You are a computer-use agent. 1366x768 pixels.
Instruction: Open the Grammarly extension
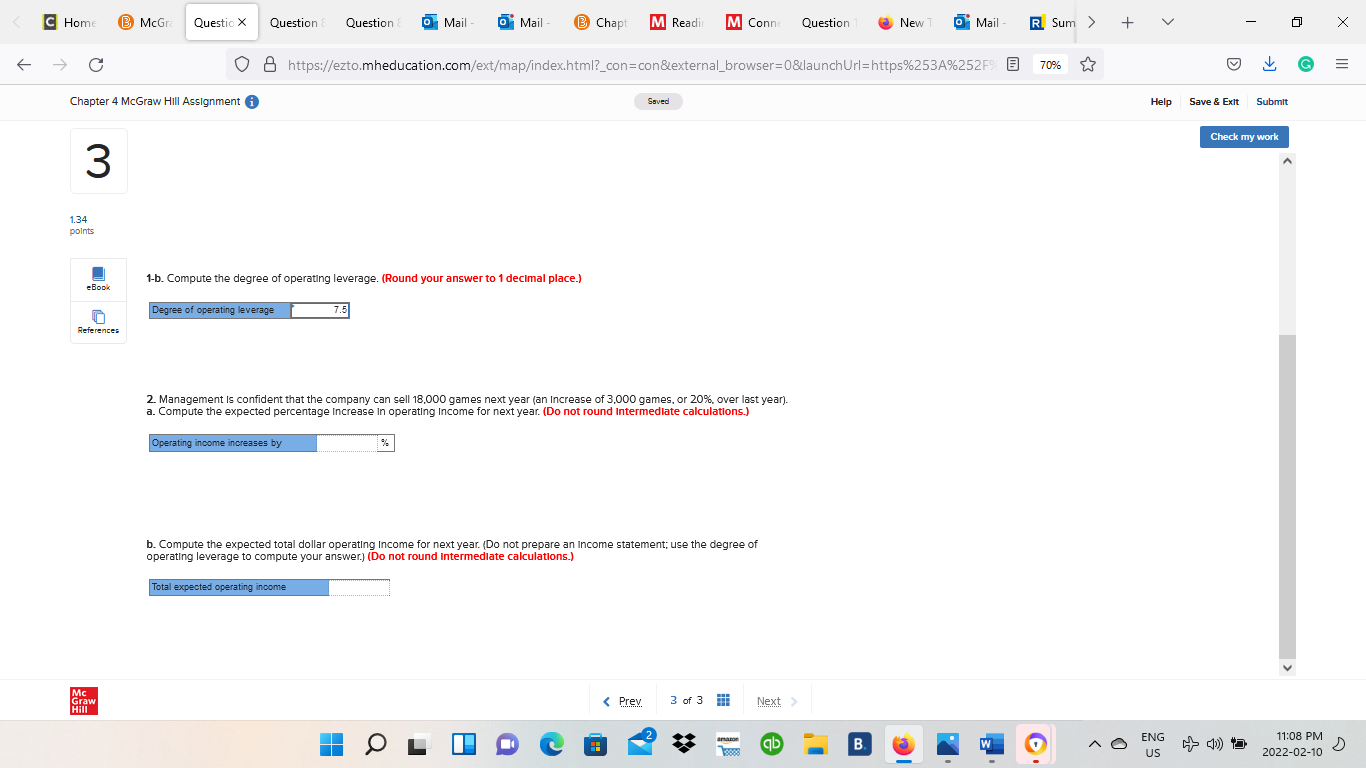tap(1305, 65)
